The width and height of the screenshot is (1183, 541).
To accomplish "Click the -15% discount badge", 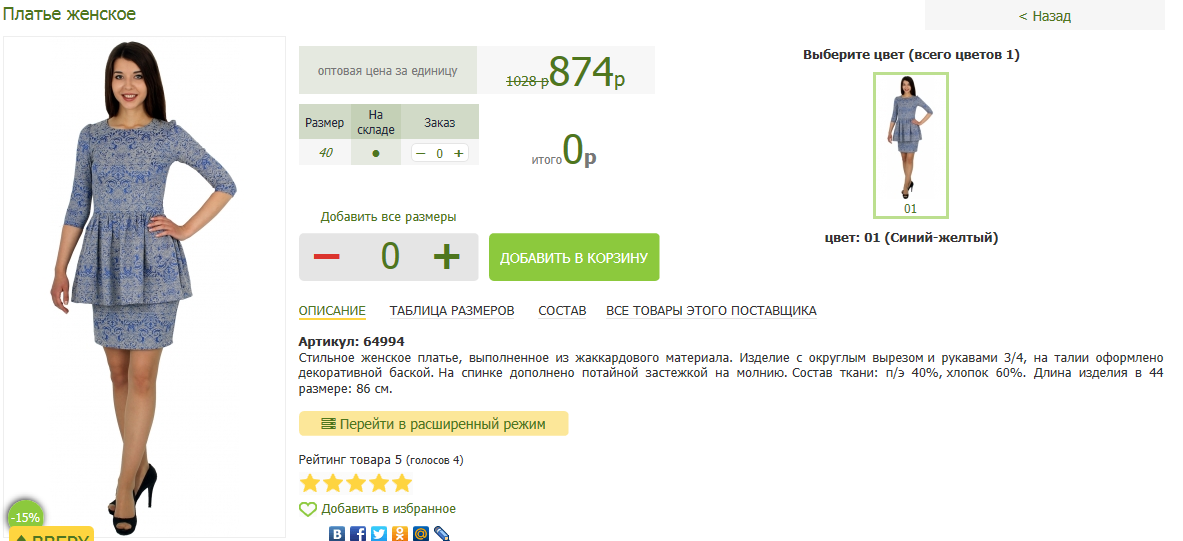I will click(26, 518).
